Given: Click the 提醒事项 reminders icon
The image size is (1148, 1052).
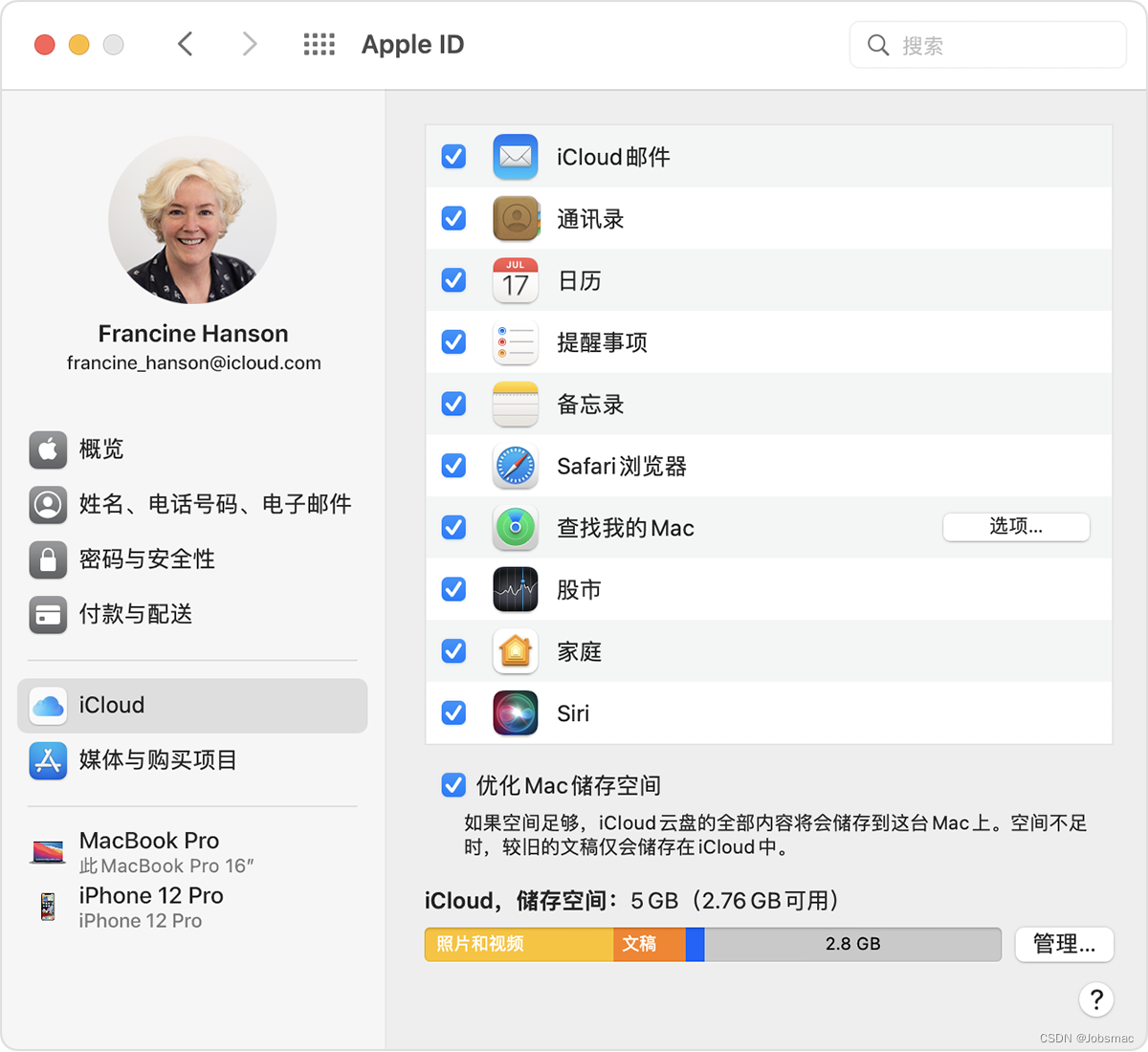Looking at the screenshot, I should tap(516, 342).
